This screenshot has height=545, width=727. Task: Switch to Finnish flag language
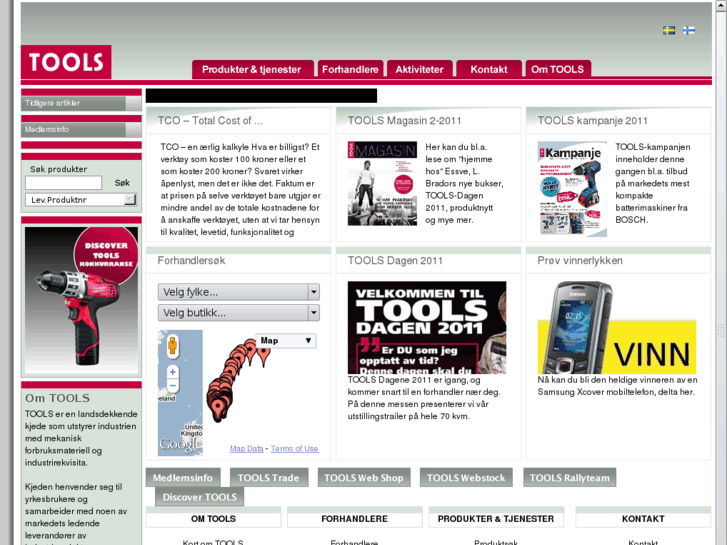(x=689, y=31)
